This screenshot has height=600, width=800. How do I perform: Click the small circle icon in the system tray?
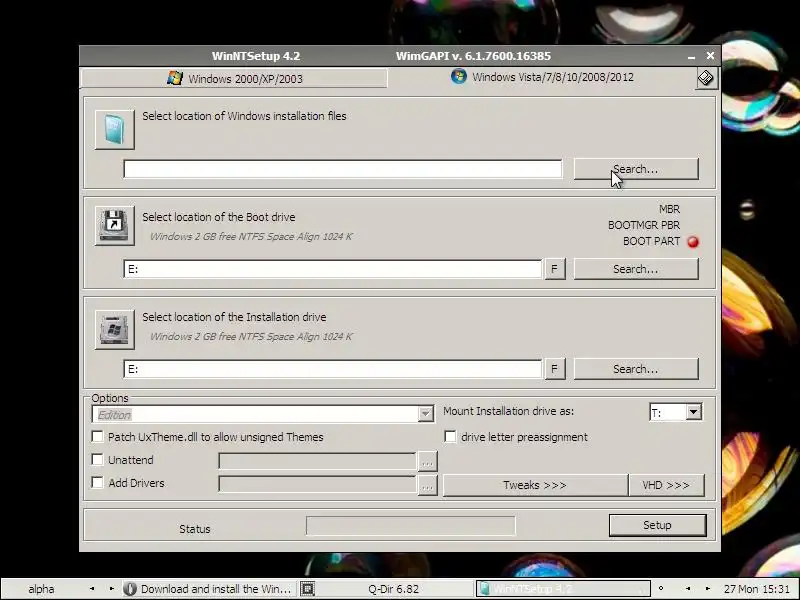[661, 588]
